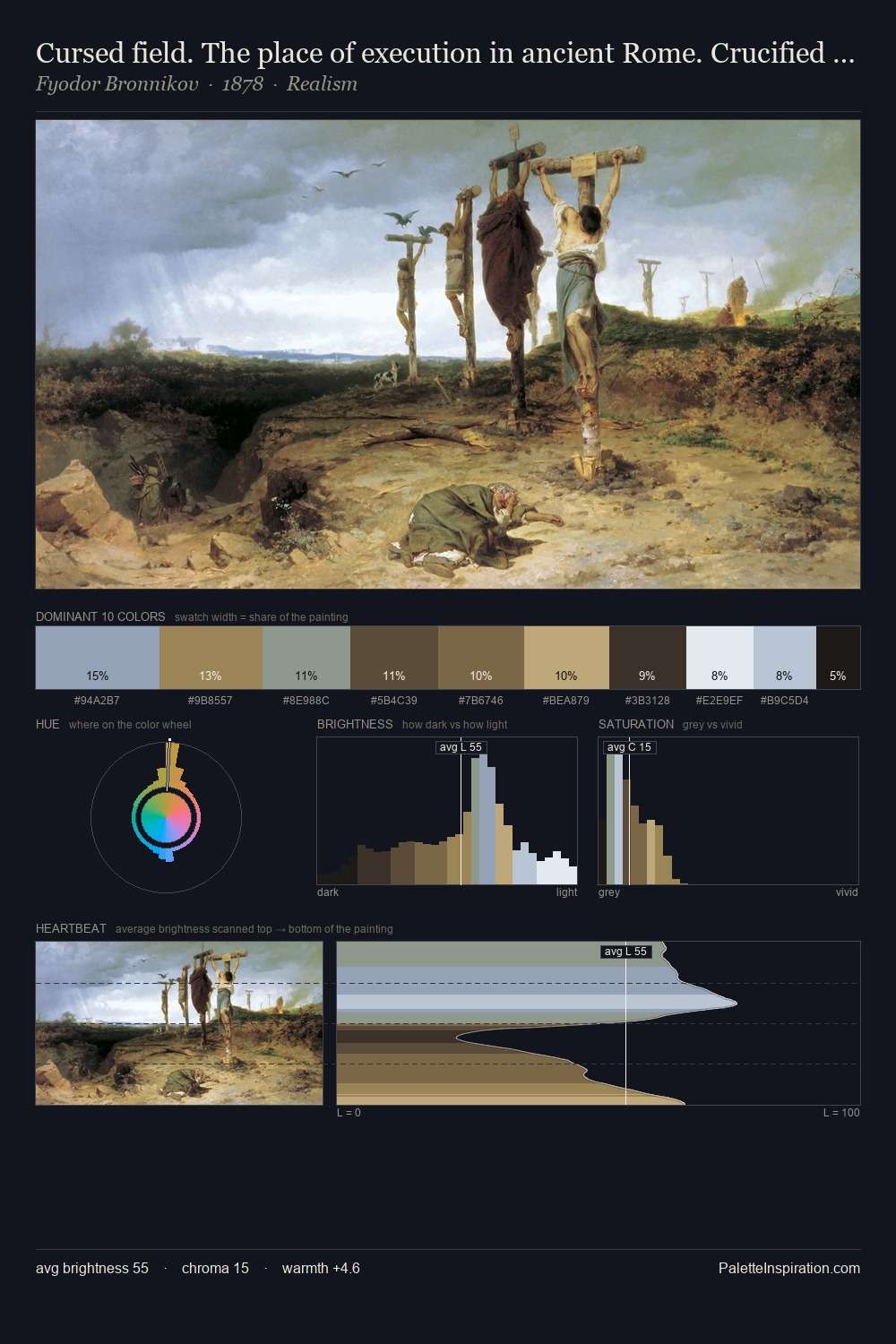The width and height of the screenshot is (896, 1344).
Task: Click the hue color wheel chart
Action: (x=166, y=815)
